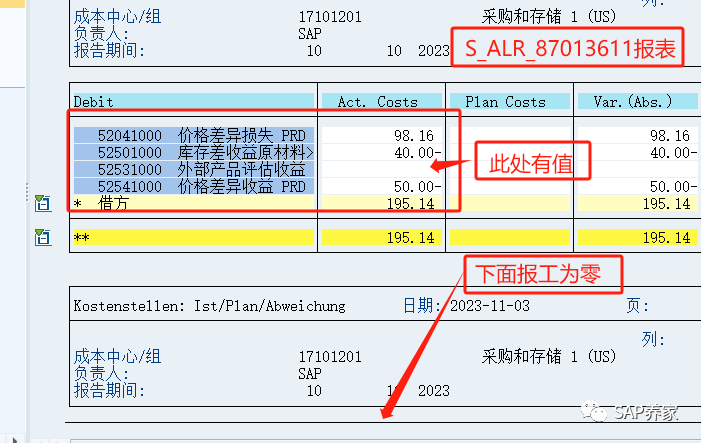Select row 52531000 外部产品评估收益
Screen dimensions: 701x443
tap(194, 169)
